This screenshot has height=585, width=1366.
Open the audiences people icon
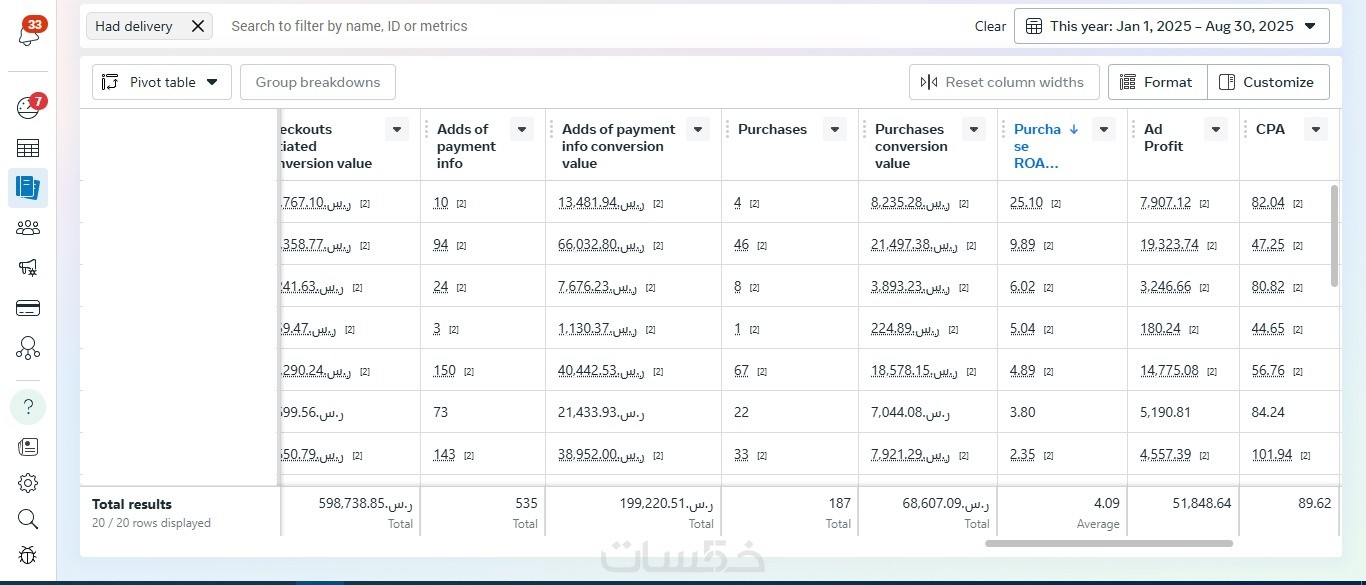[x=28, y=228]
